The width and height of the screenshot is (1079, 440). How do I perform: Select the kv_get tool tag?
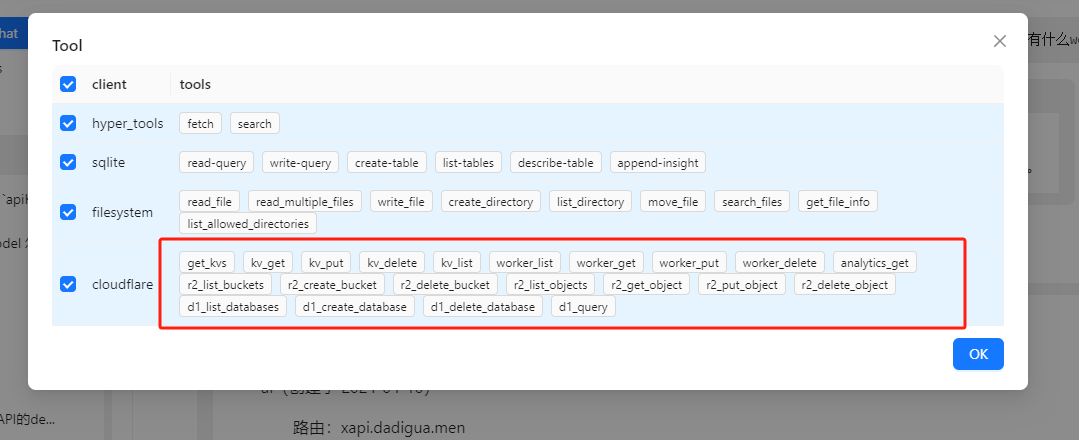(268, 262)
